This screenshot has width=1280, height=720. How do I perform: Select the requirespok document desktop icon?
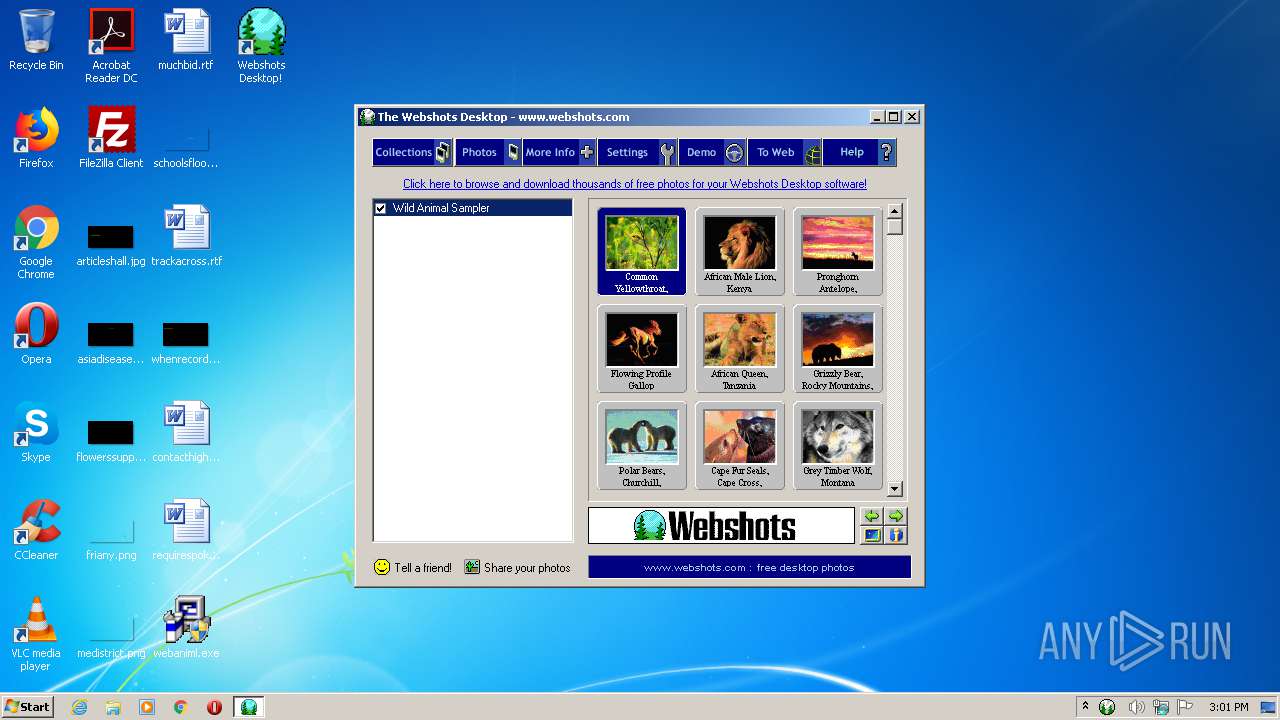click(x=186, y=530)
